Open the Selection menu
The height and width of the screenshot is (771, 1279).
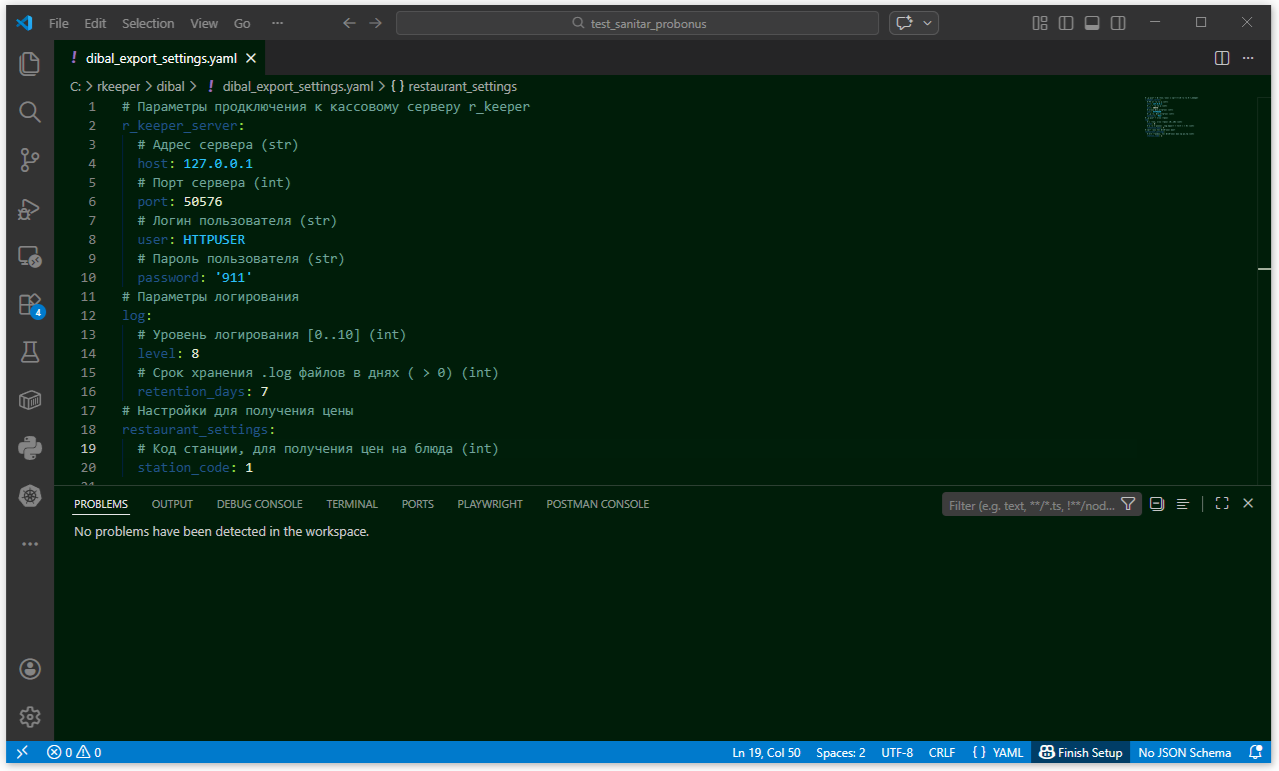pyautogui.click(x=148, y=23)
